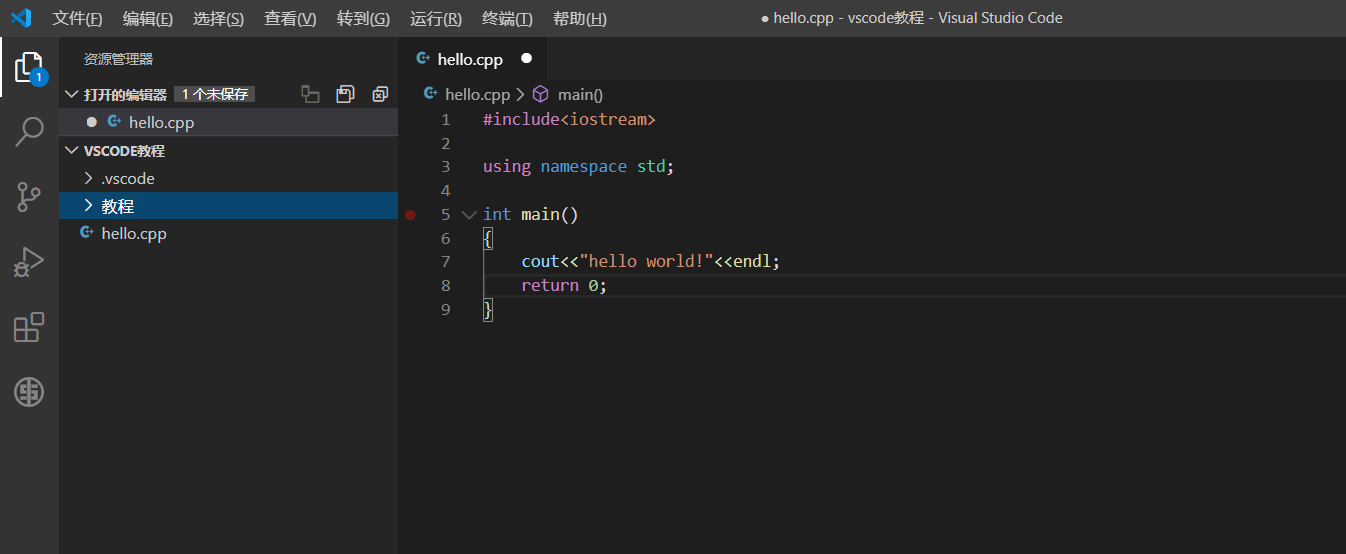Screen dimensions: 1346x554
Task: Click on #include<iostream> code line
Action: [569, 119]
